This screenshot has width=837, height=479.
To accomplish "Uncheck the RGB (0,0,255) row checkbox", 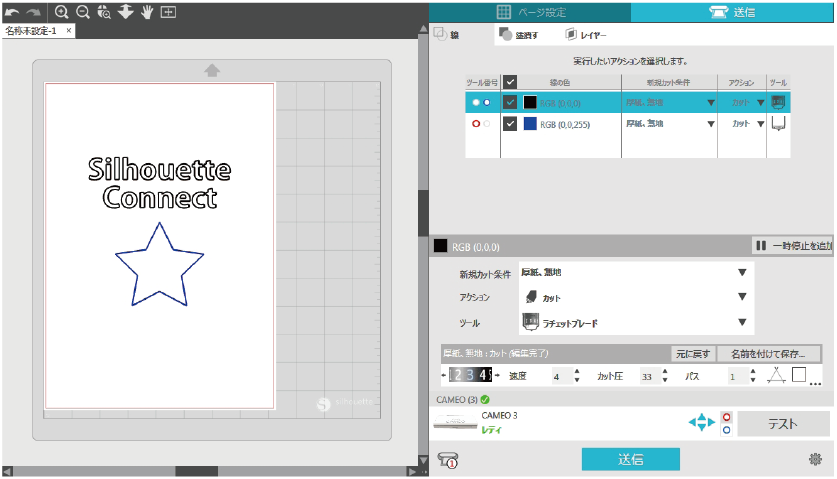I will coord(510,124).
